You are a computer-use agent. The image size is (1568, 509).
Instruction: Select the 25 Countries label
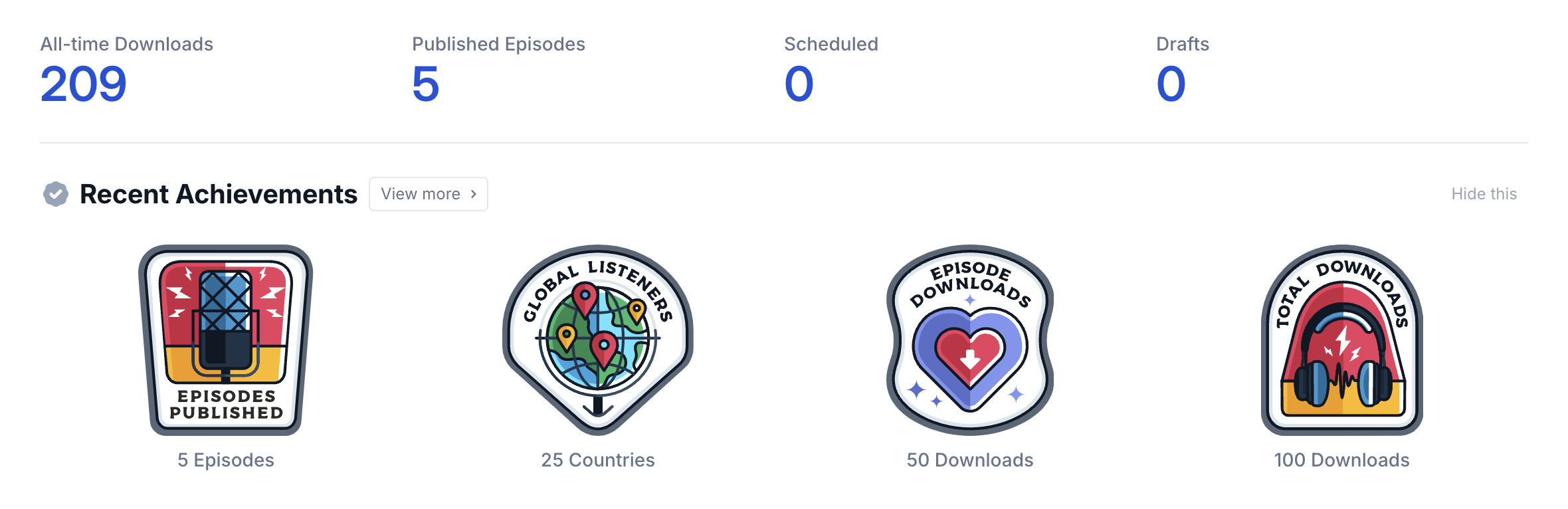click(x=598, y=460)
